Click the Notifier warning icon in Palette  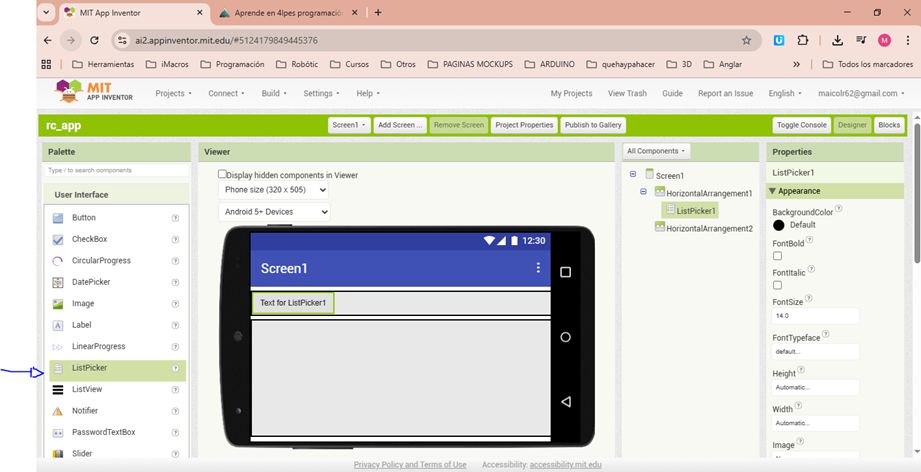(x=58, y=411)
